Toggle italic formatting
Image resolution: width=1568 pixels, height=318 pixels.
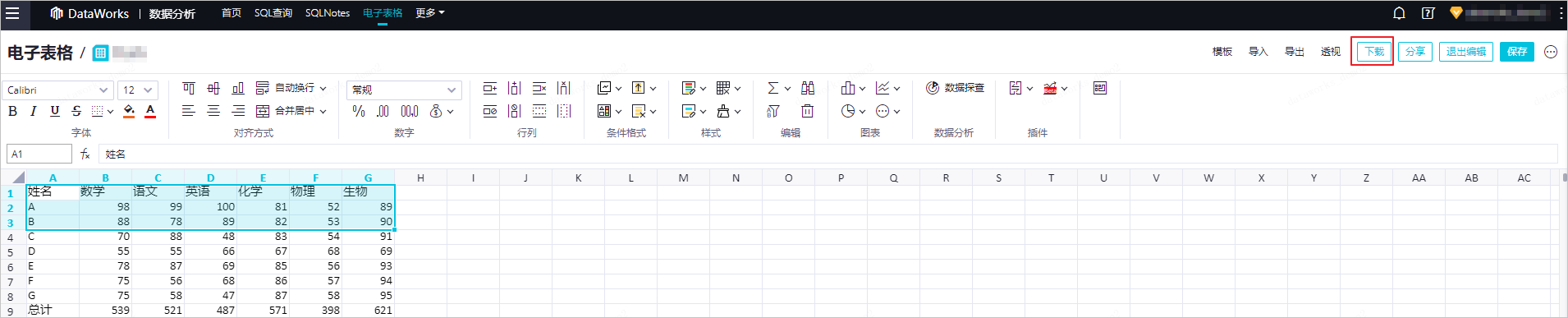33,111
